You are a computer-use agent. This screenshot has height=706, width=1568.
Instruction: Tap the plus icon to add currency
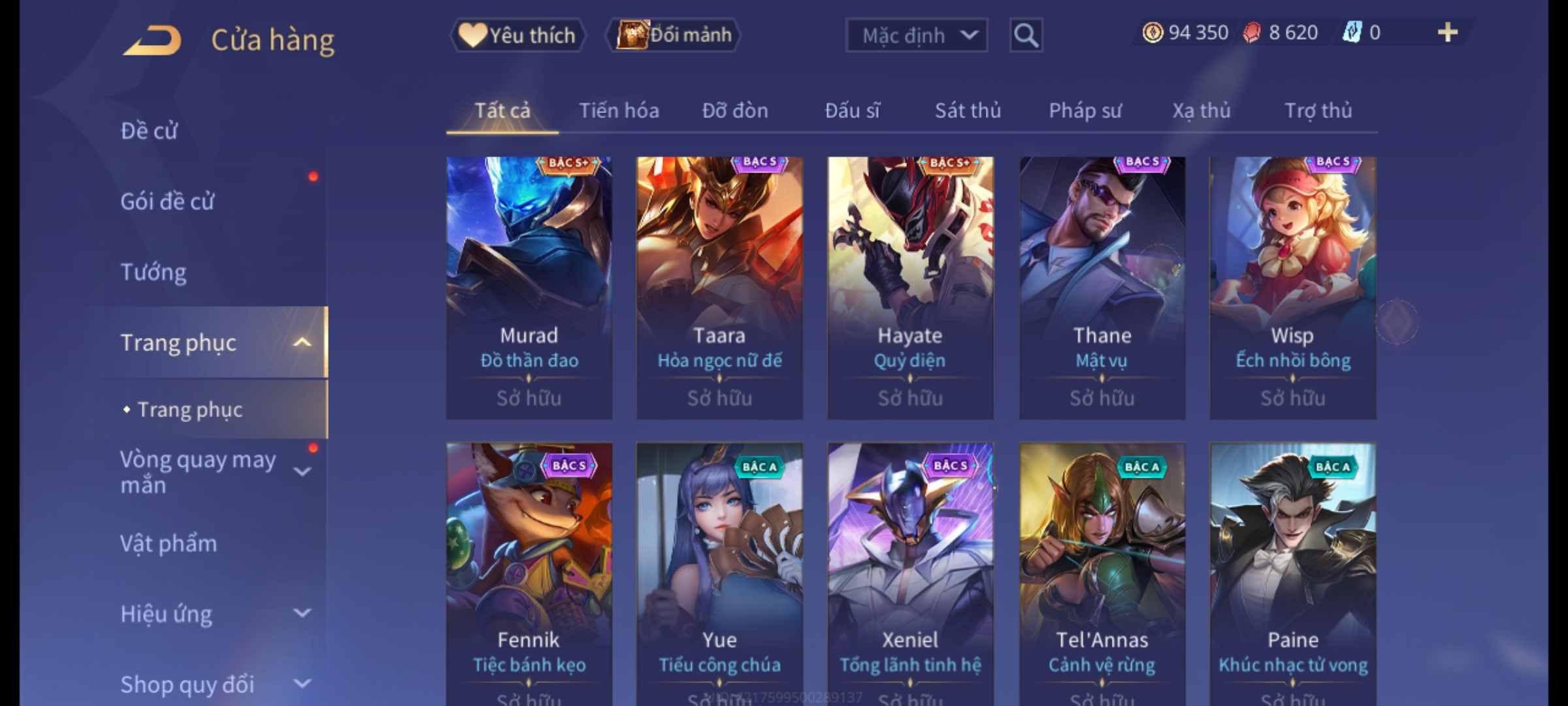(x=1448, y=33)
